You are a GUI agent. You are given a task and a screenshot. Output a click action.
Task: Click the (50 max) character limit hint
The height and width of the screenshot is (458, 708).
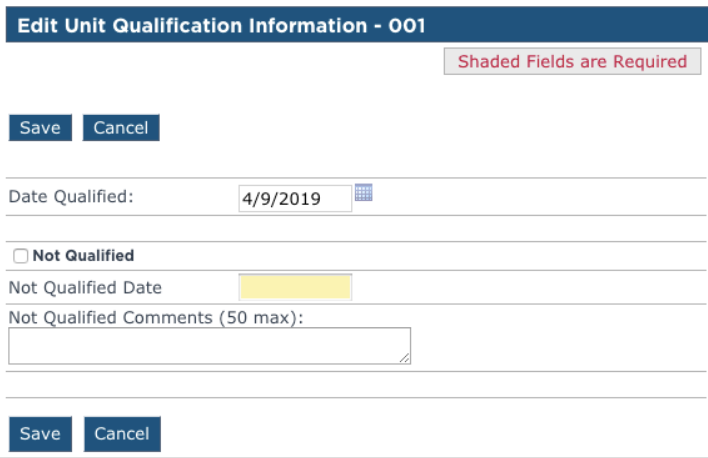click(x=261, y=318)
